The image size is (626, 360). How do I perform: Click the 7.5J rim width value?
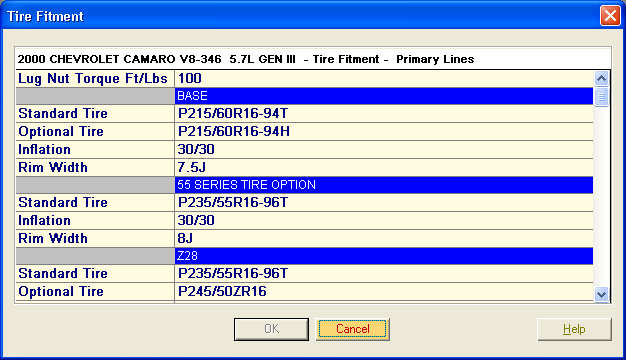[x=192, y=167]
